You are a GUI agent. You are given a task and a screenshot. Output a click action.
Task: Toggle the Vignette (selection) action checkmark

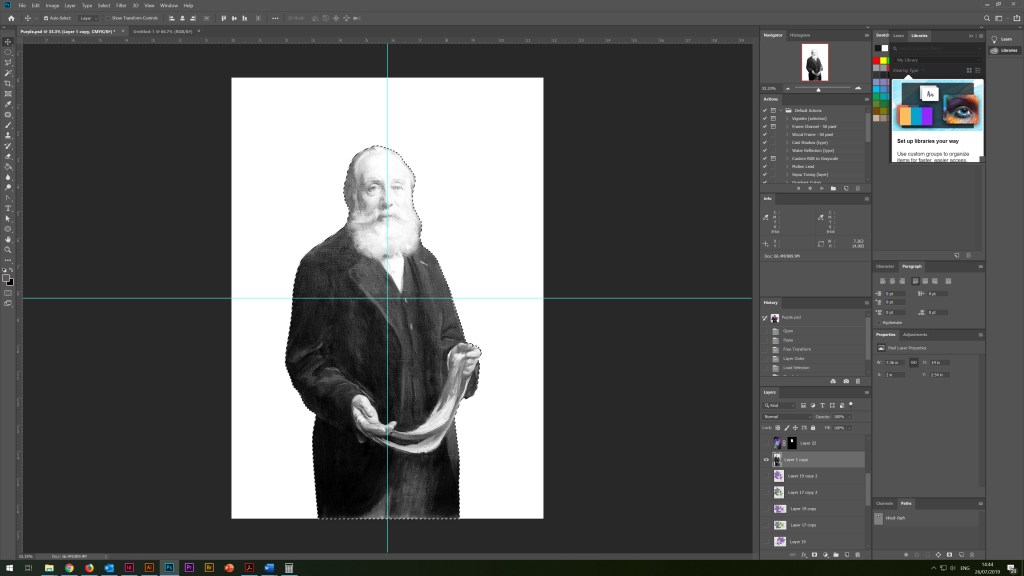pos(765,118)
